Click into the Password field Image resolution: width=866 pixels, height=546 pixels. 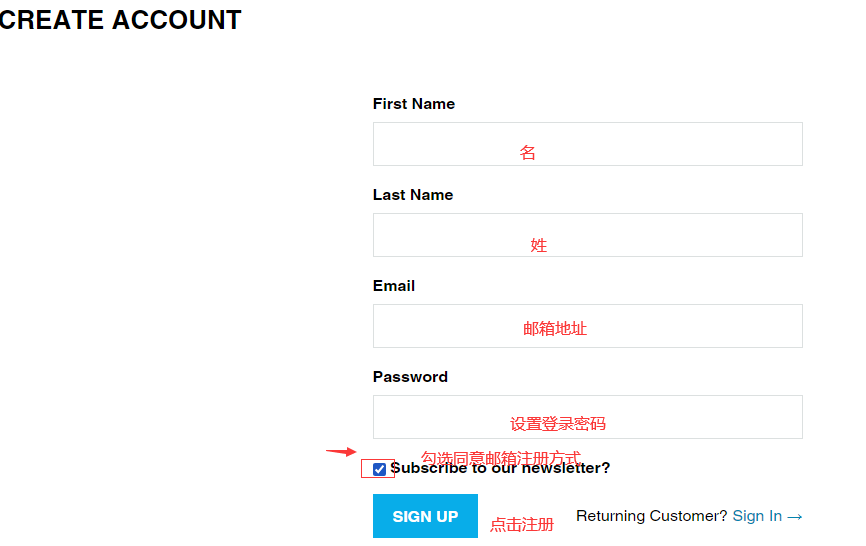point(587,417)
